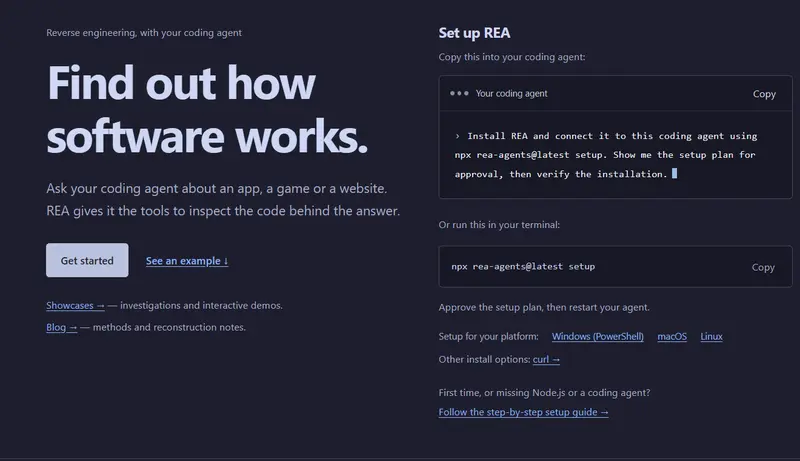This screenshot has height=461, width=800.
Task: Click the Get started button
Action: point(87,260)
